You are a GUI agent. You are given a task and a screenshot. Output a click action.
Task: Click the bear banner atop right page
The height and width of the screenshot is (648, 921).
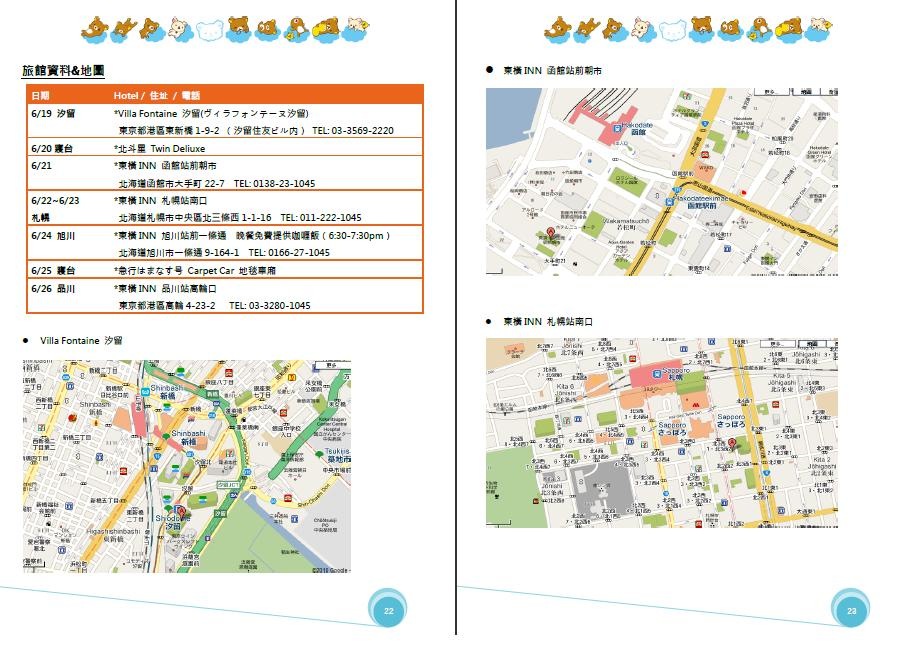pyautogui.click(x=688, y=30)
